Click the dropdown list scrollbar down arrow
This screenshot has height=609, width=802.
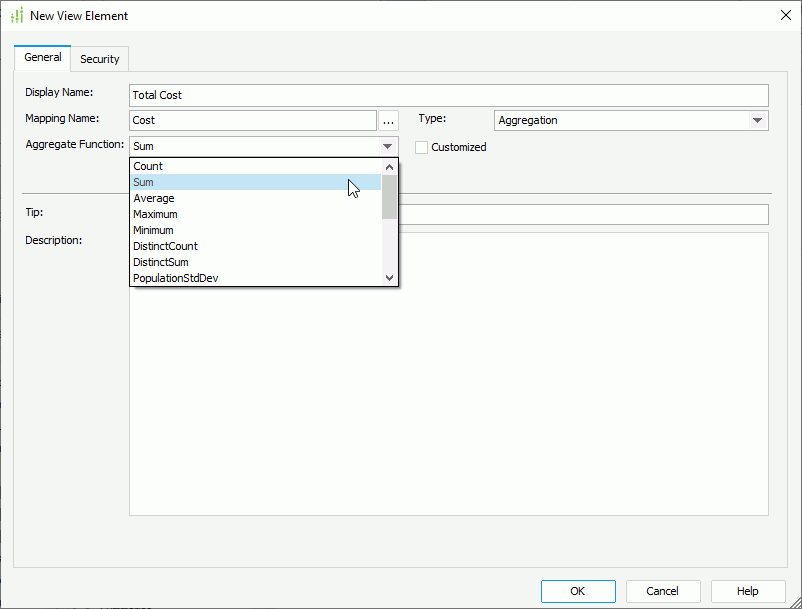390,278
